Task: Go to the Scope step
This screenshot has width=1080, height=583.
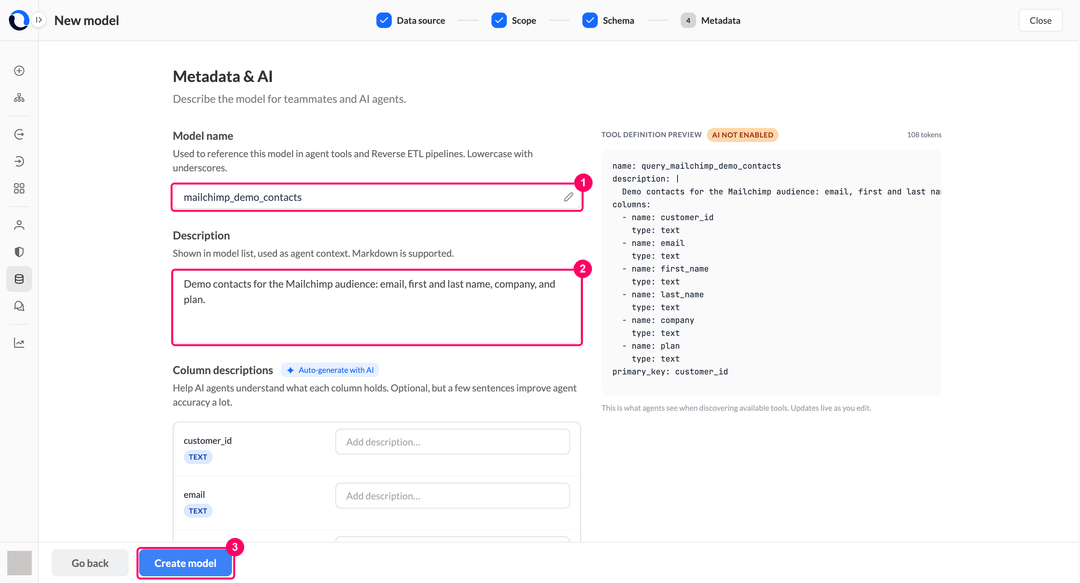Action: click(514, 21)
